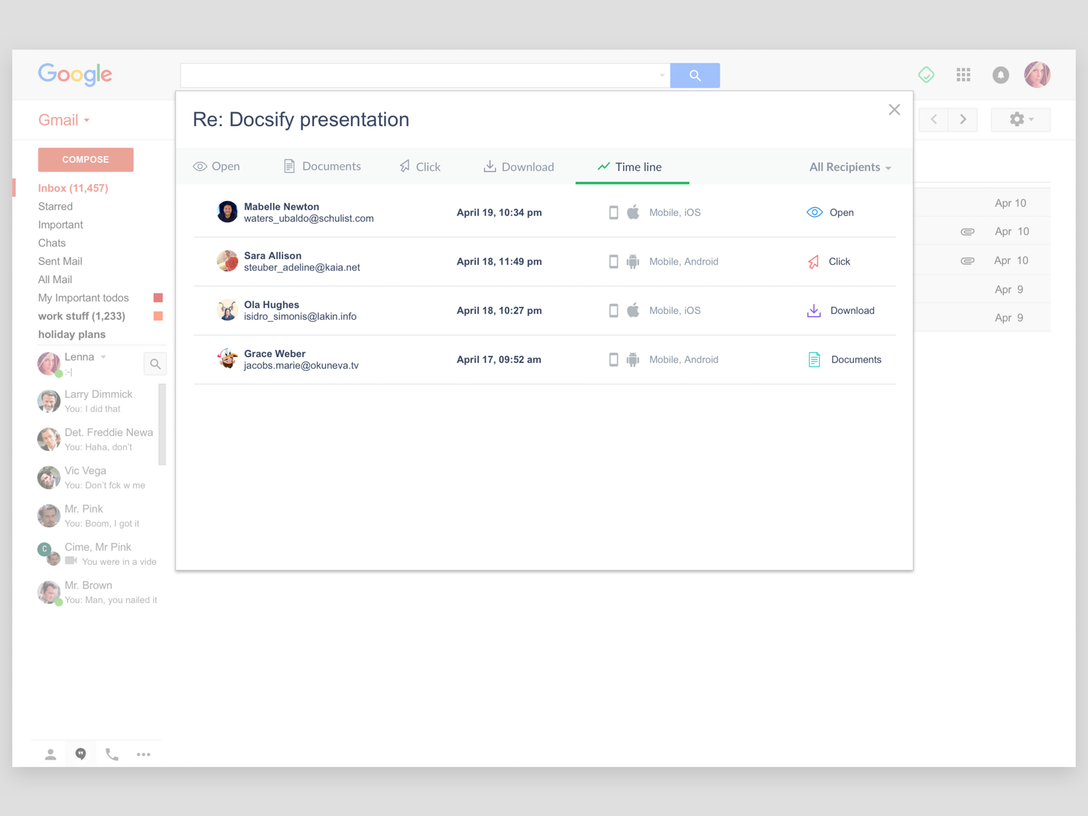Click the color square beside My Important todos

click(158, 298)
